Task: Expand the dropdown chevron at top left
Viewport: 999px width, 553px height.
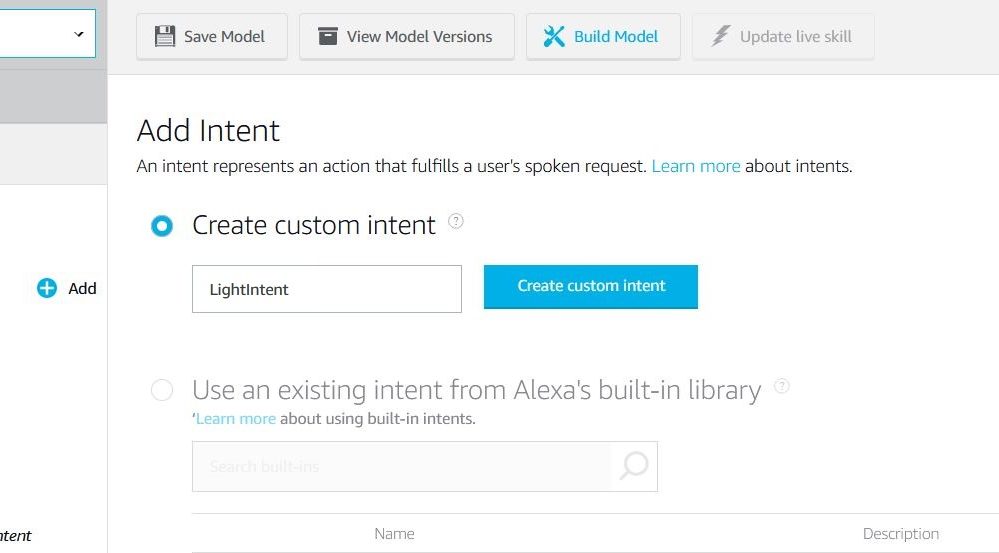Action: [x=78, y=34]
